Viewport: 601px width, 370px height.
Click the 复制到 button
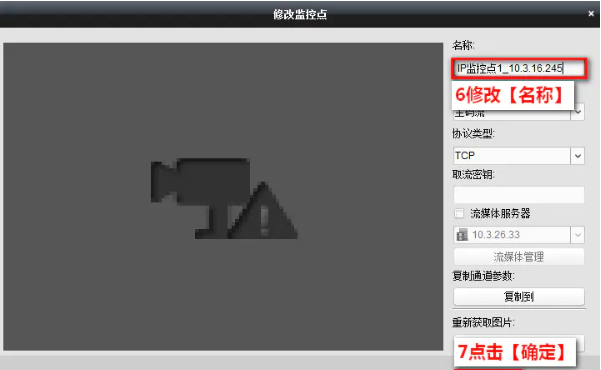519,296
